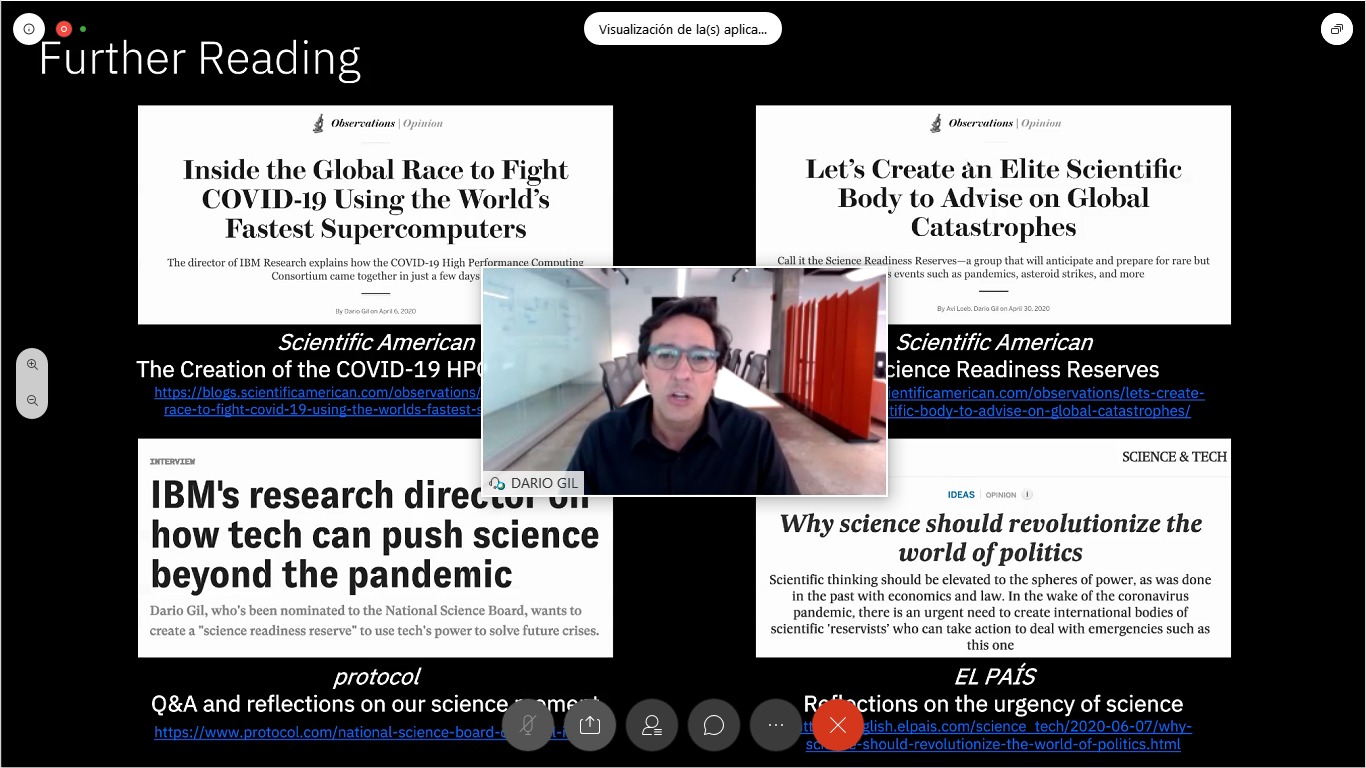Screen dimensions: 1366x768
Task: Click the 'Science Readiness Reserves' caption
Action: [x=1023, y=369]
